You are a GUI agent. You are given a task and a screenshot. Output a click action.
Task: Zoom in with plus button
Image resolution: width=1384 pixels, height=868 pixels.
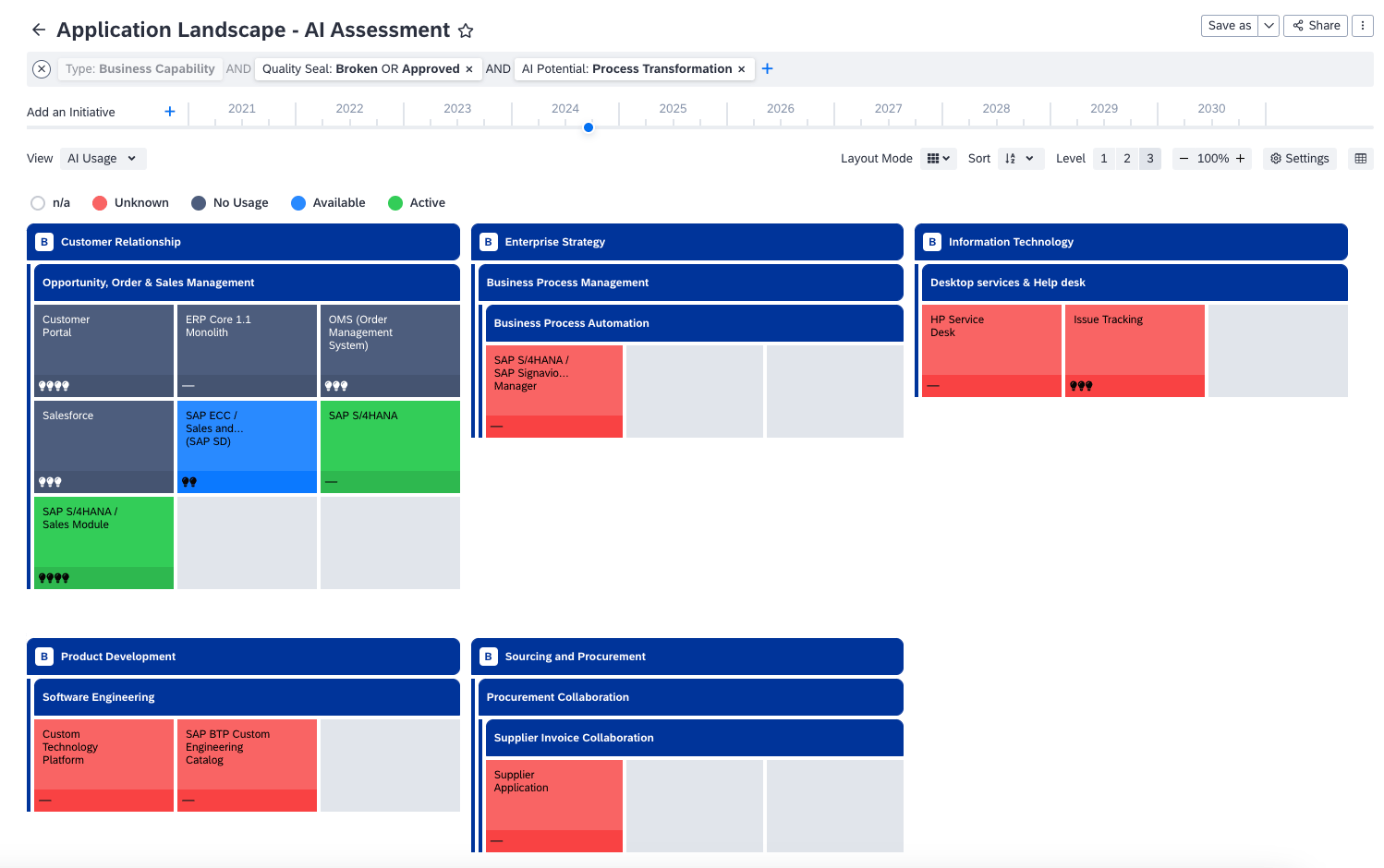pos(1241,159)
